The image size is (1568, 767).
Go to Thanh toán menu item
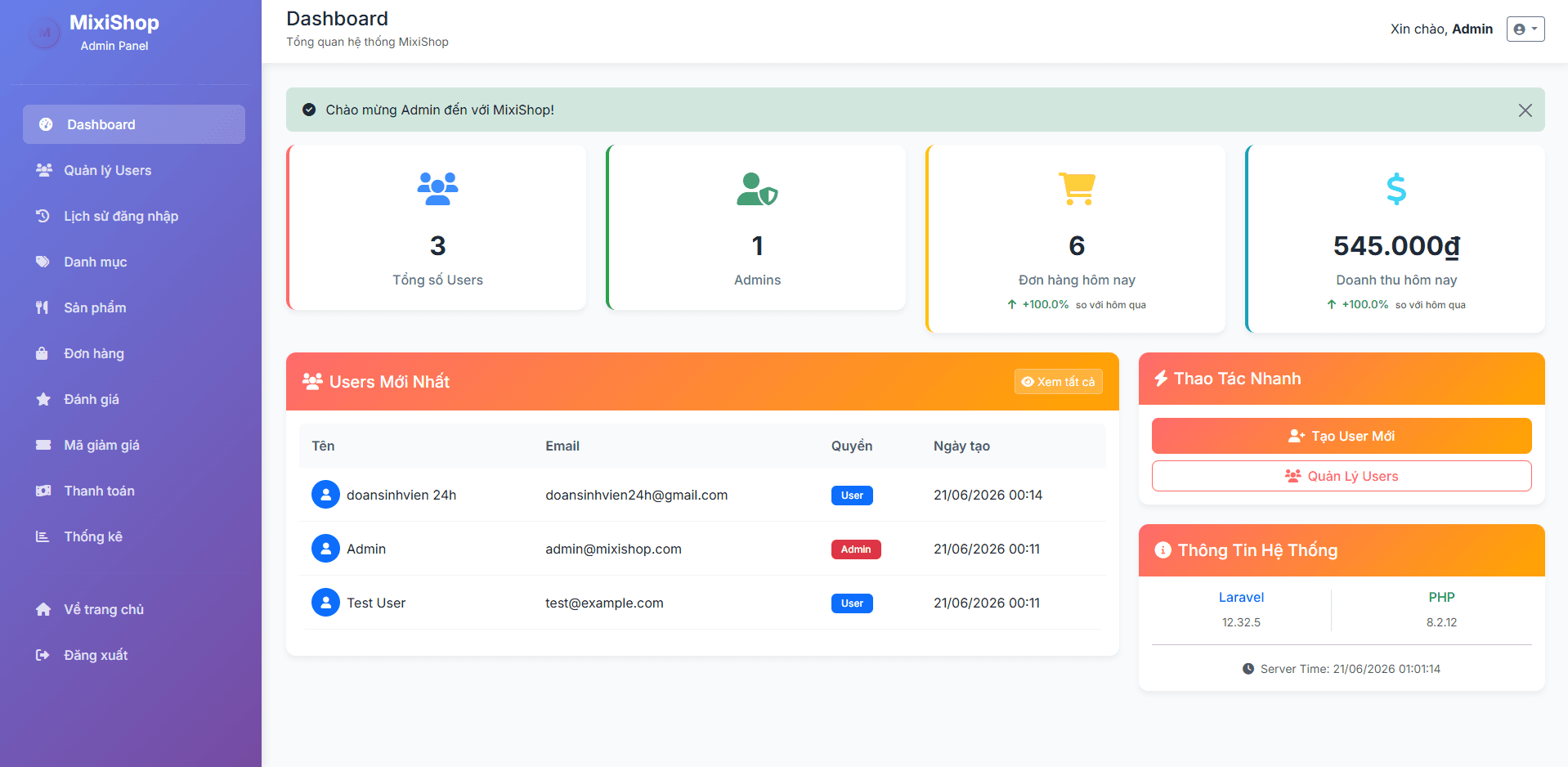(134, 491)
